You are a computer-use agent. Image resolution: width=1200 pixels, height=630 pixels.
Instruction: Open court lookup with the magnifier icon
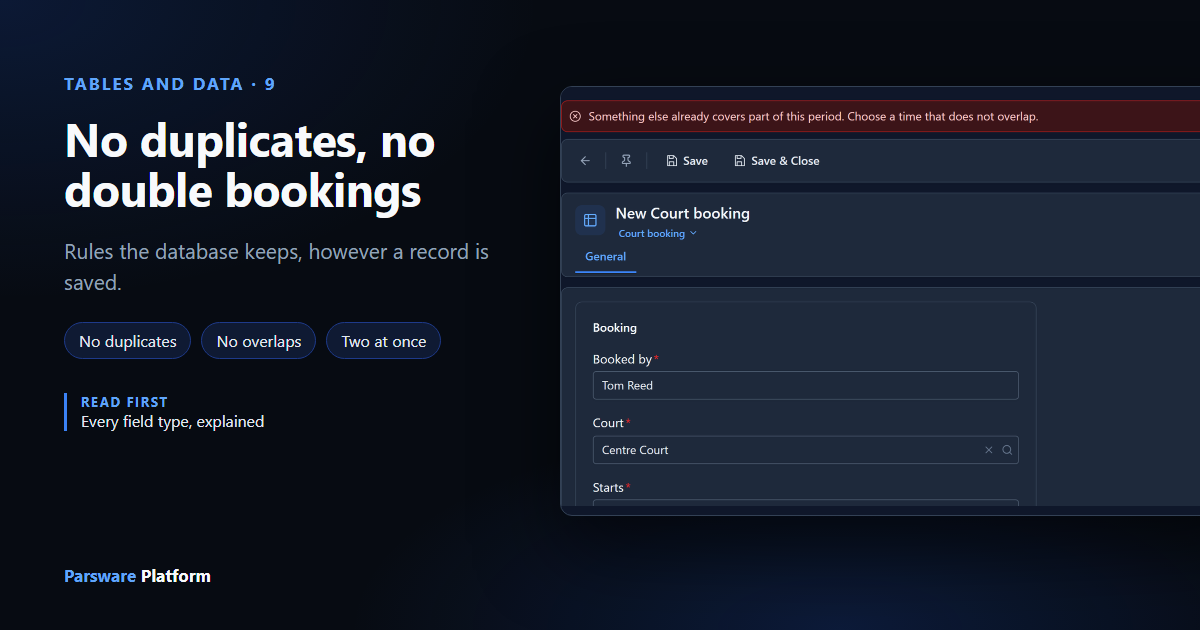tap(1007, 450)
